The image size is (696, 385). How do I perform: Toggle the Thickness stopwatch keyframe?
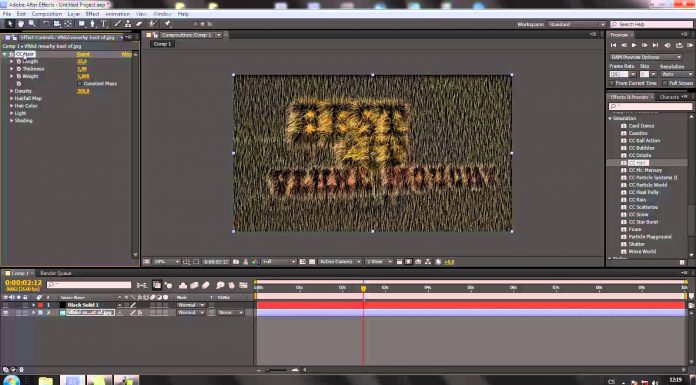click(x=19, y=69)
